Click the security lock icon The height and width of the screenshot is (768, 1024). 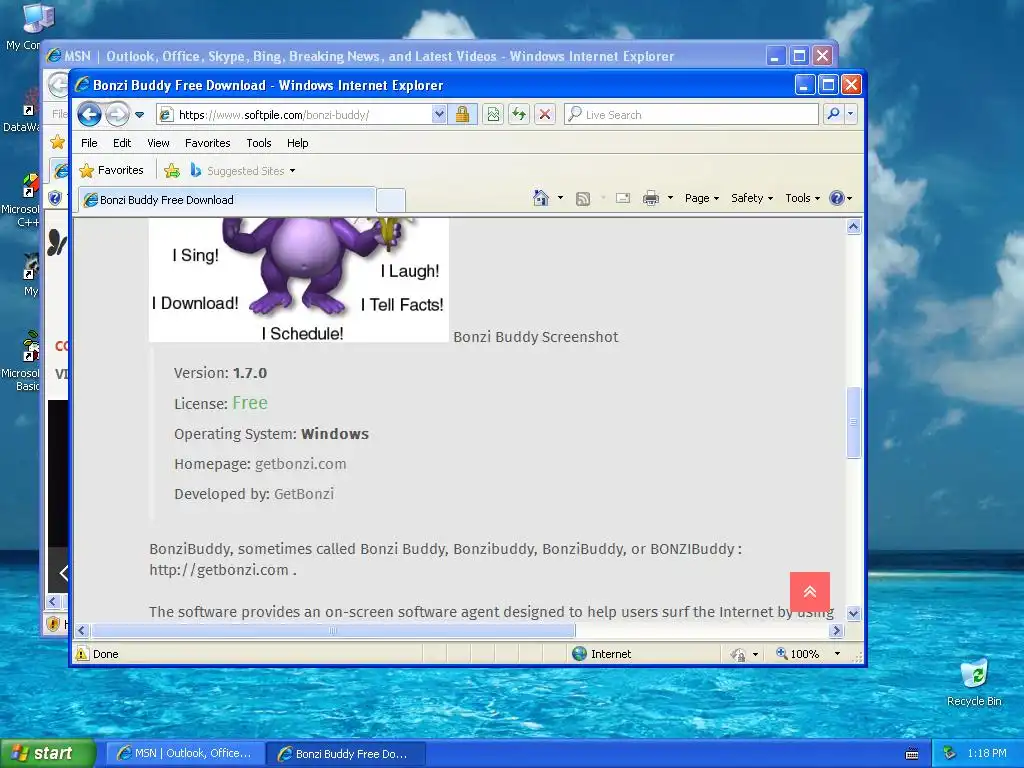(x=462, y=115)
